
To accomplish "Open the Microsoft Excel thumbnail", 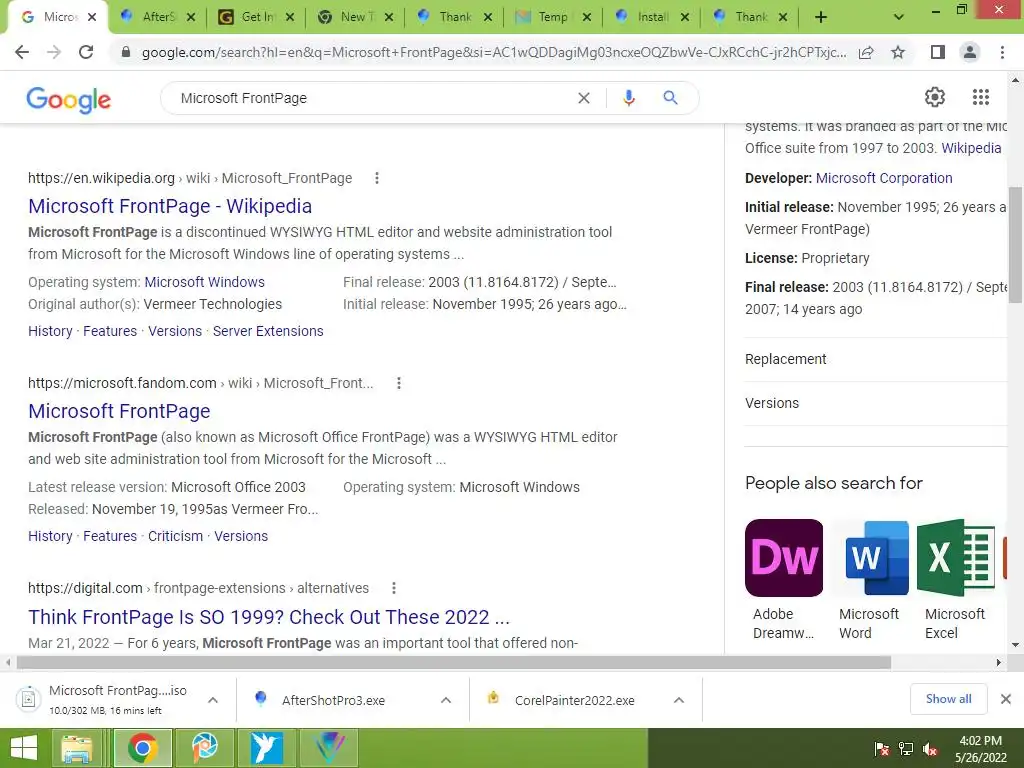I will [x=956, y=558].
